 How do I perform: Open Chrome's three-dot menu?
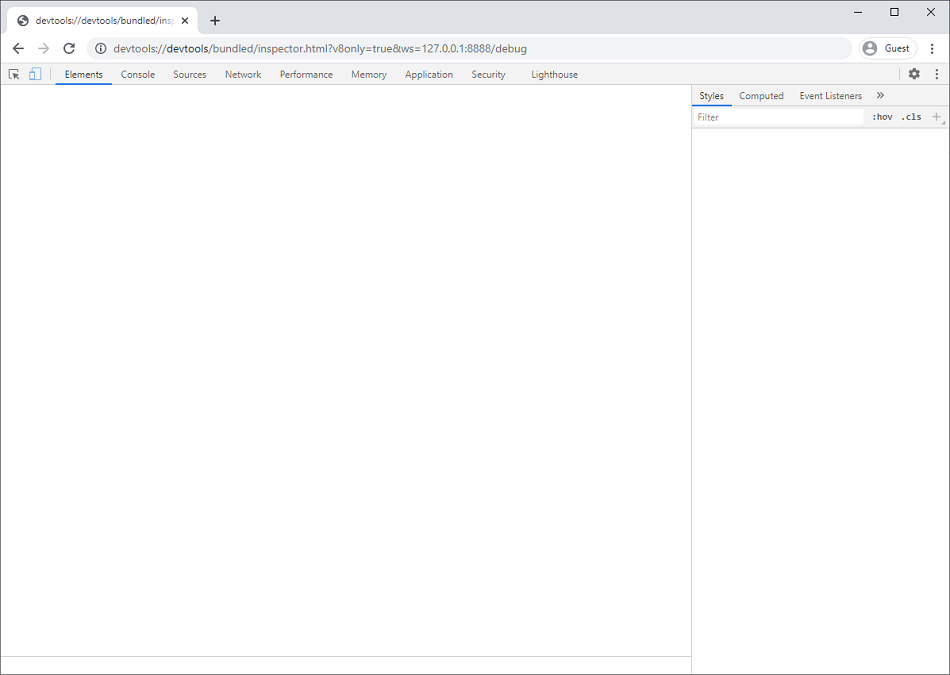click(x=932, y=48)
